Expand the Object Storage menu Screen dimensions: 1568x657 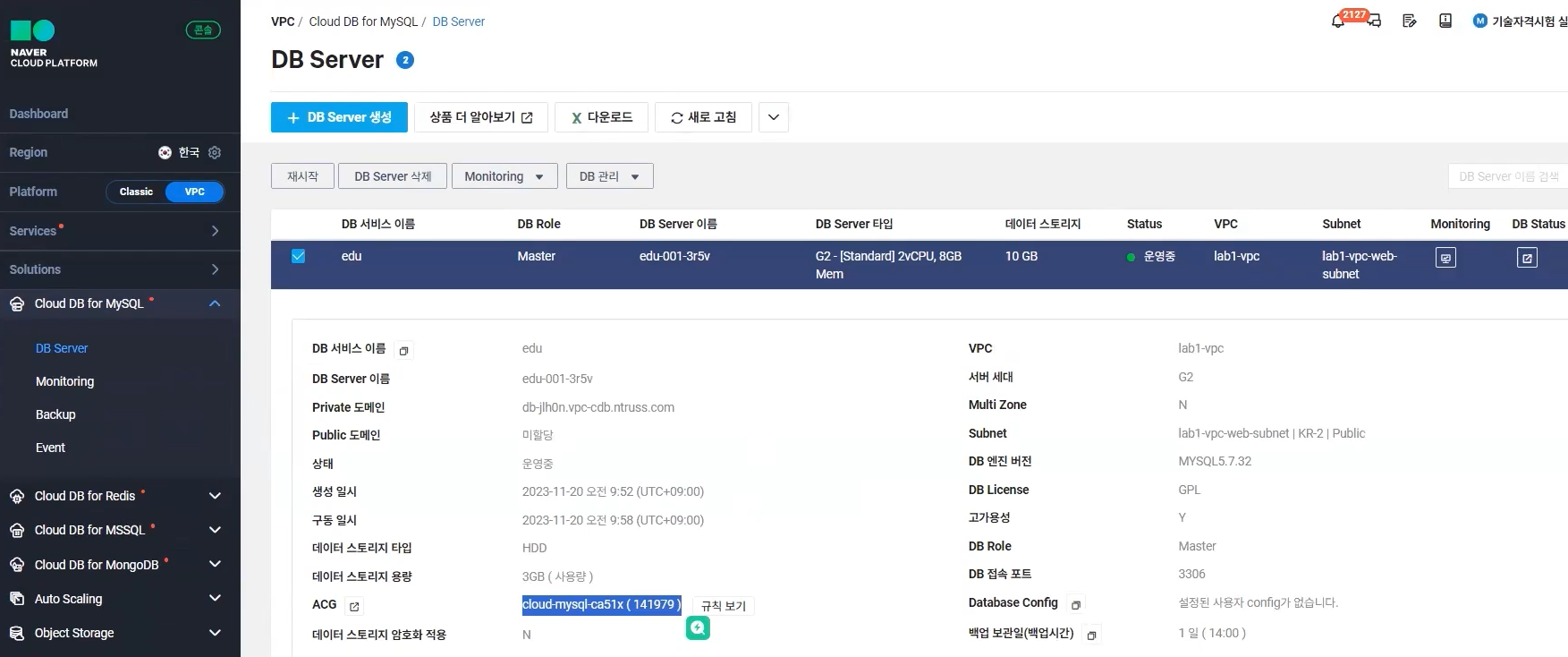tap(215, 633)
